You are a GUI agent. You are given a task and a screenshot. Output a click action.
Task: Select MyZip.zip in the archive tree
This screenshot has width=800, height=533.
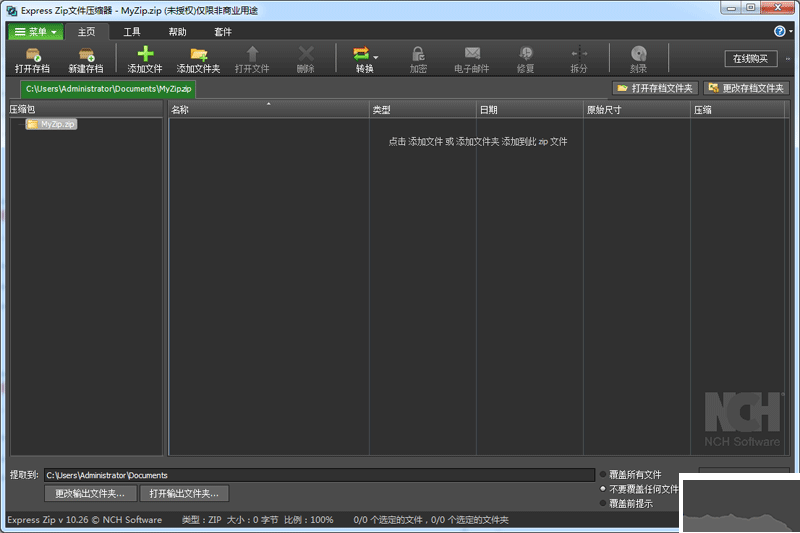tap(58, 124)
